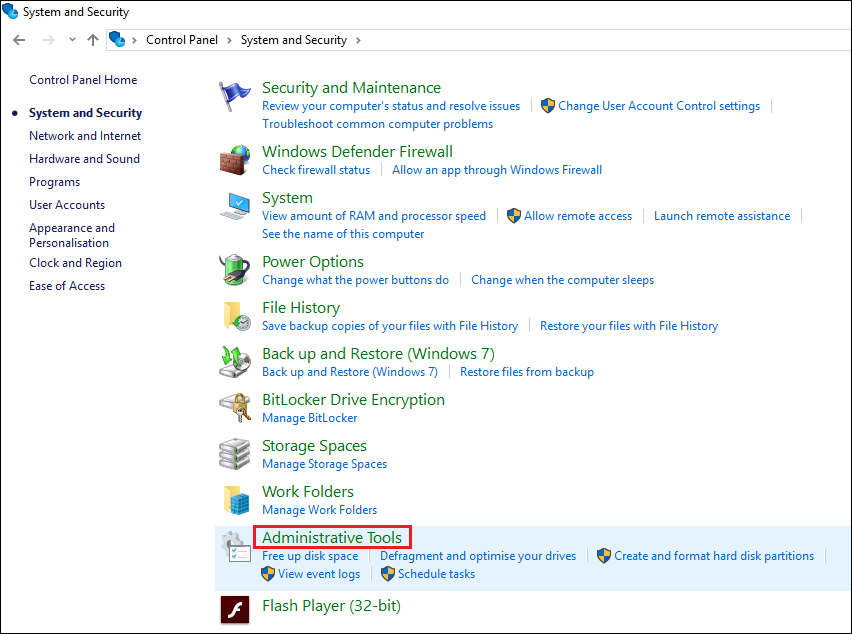The height and width of the screenshot is (634, 852).
Task: Click the Windows Defender Firewall brick wall icon
Action: (x=235, y=160)
